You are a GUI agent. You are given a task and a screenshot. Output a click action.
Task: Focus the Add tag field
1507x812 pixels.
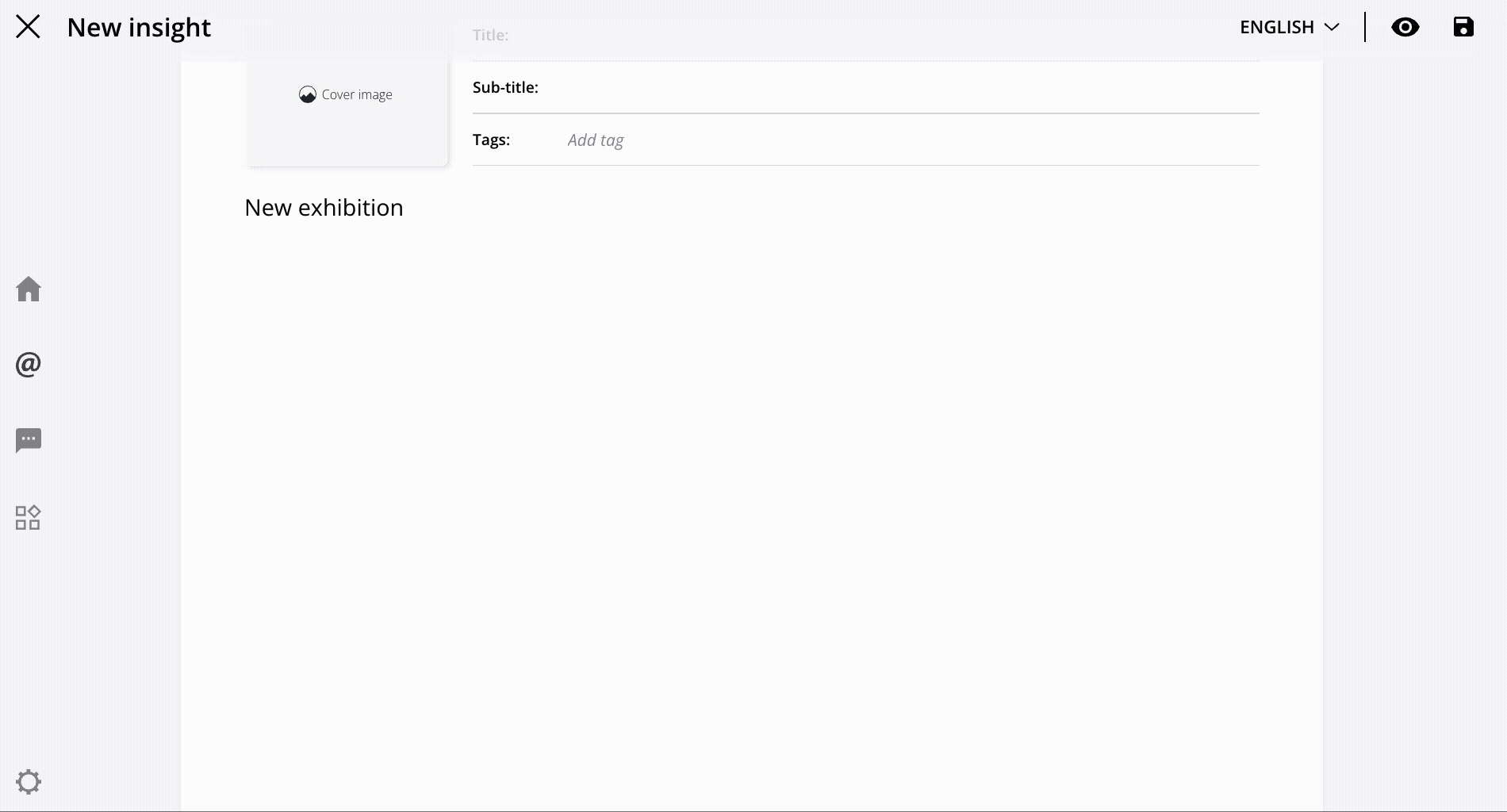(912, 140)
